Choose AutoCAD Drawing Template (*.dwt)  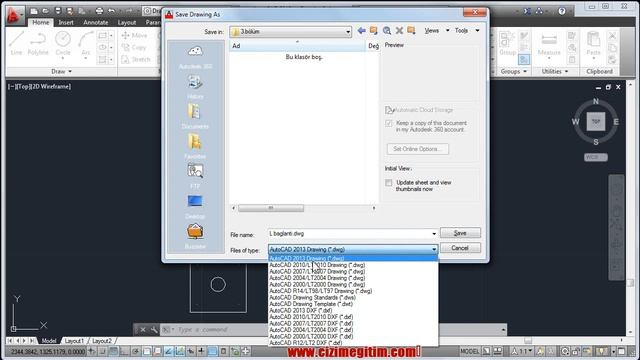click(x=353, y=304)
